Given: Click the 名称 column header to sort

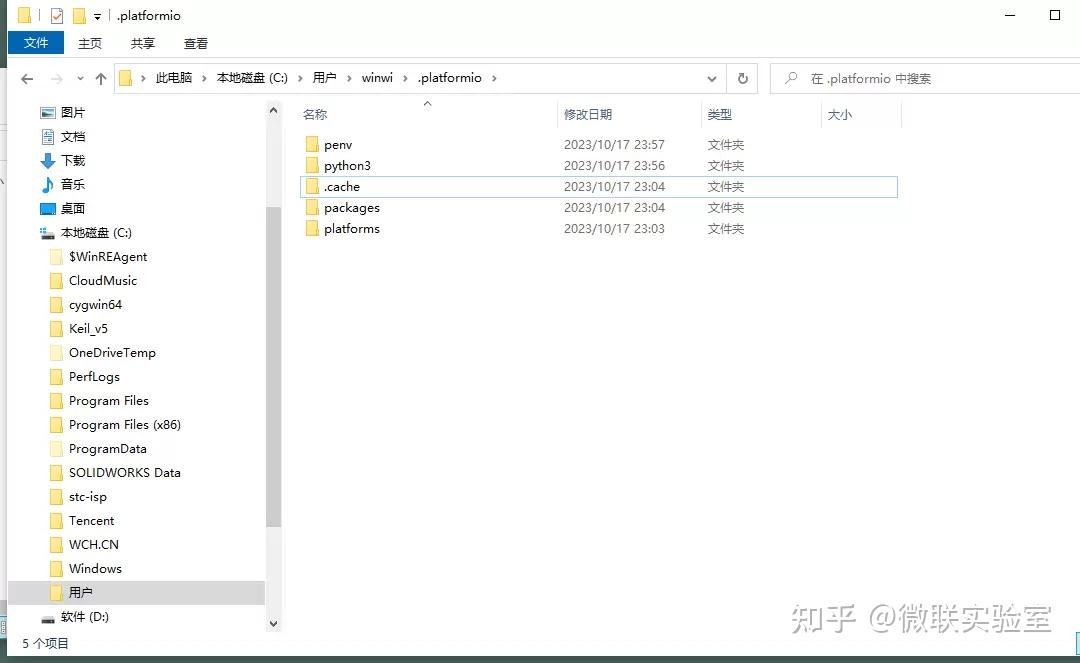Looking at the screenshot, I should tap(314, 114).
